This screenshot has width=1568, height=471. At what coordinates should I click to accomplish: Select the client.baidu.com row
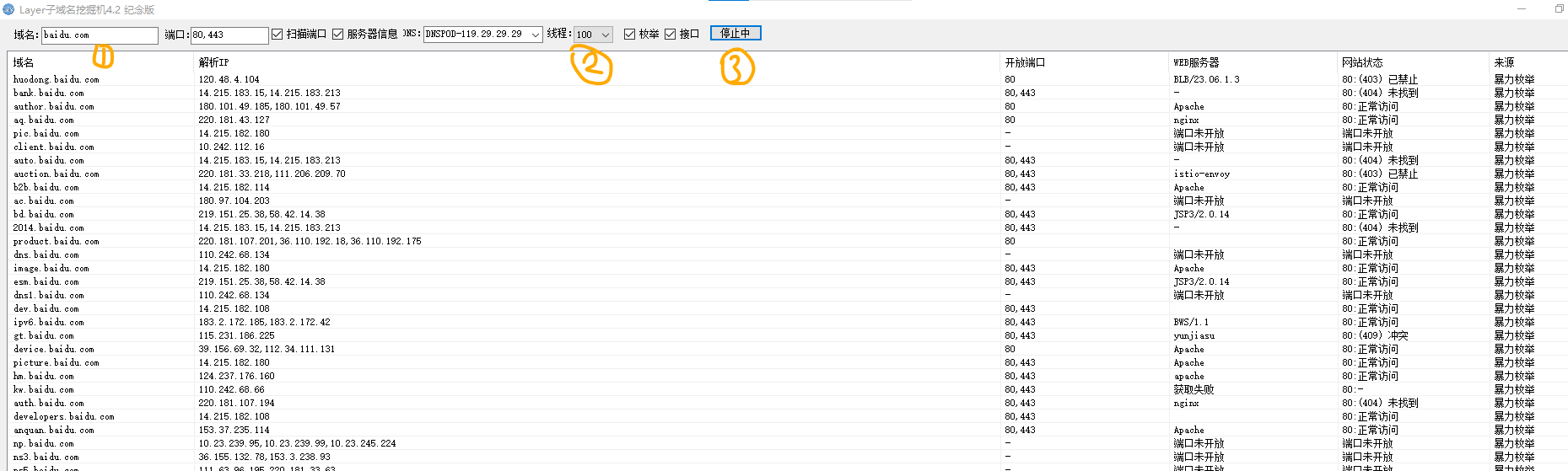[x=788, y=147]
